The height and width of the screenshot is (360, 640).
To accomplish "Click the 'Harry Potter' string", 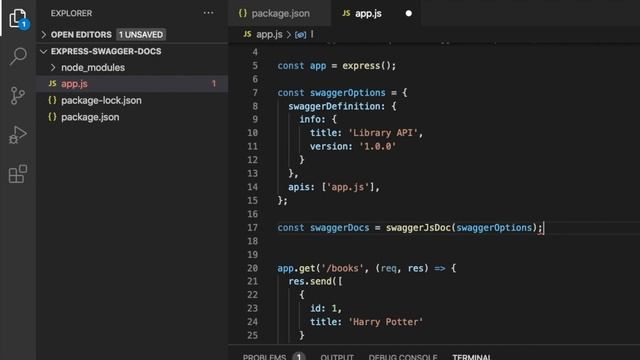I will (x=386, y=322).
